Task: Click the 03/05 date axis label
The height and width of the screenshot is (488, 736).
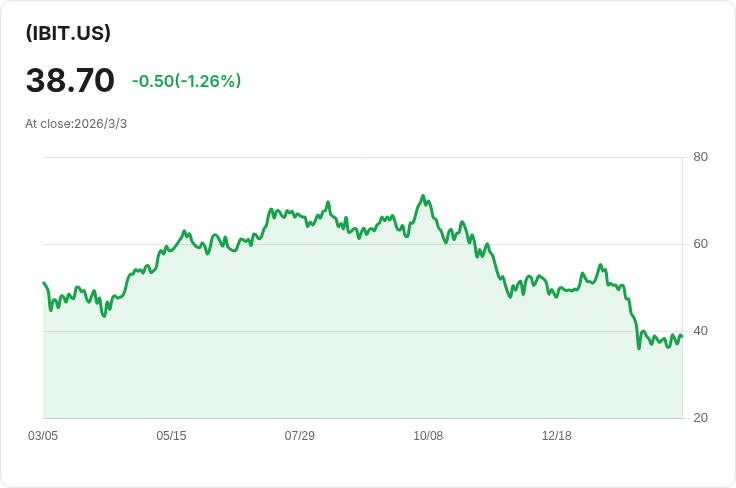Action: coord(43,436)
